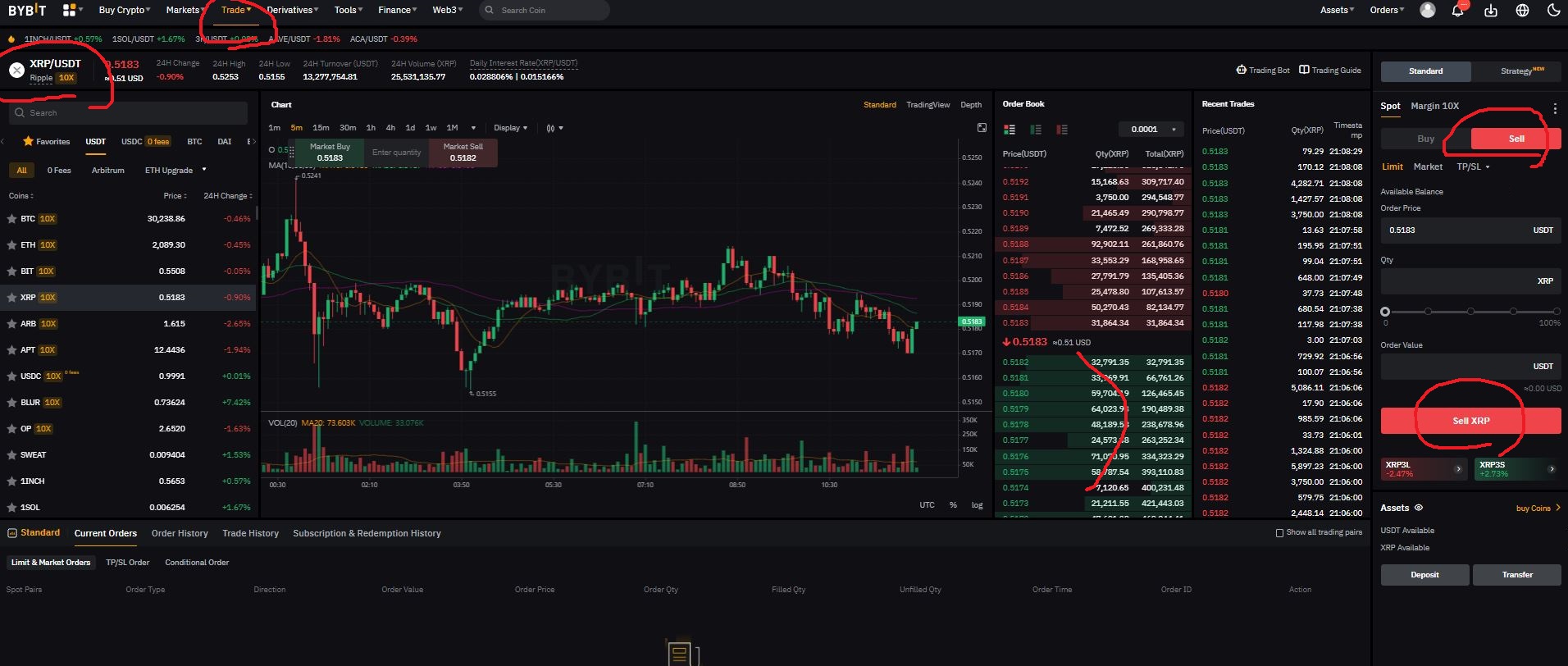Click the Deposit button

1424,575
